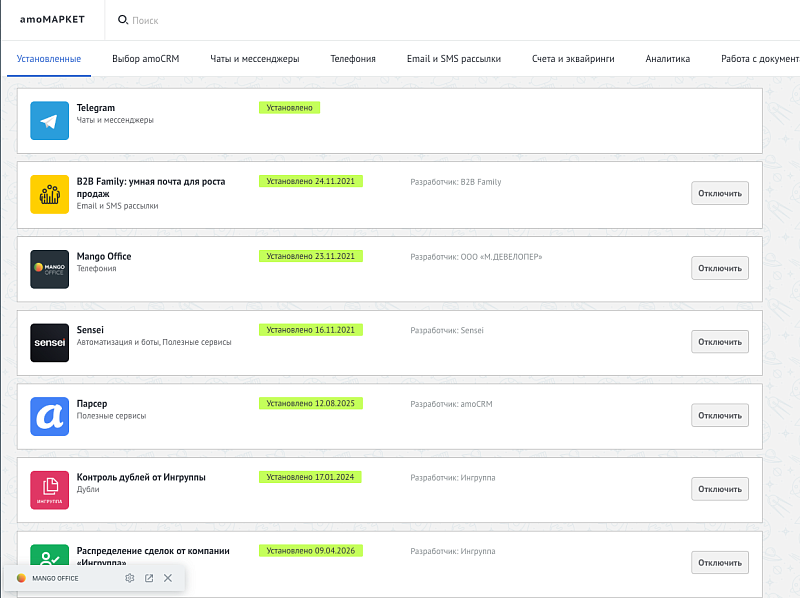Screen dimensions: 800x598
Task: Click the Установлено 12.08.2025 badge
Action: [311, 404]
